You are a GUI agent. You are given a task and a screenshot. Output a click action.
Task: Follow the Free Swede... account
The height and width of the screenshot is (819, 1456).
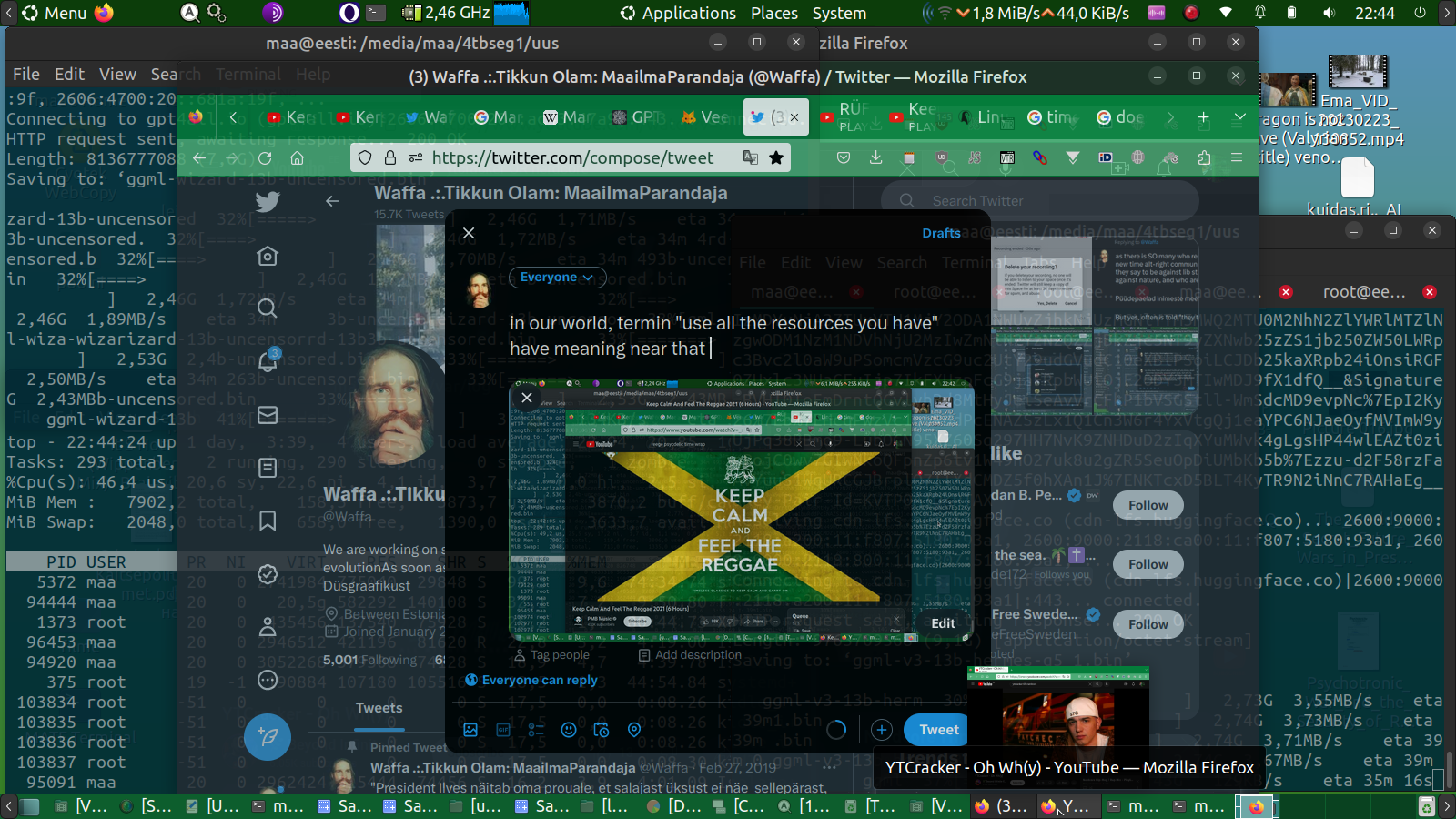[1148, 624]
